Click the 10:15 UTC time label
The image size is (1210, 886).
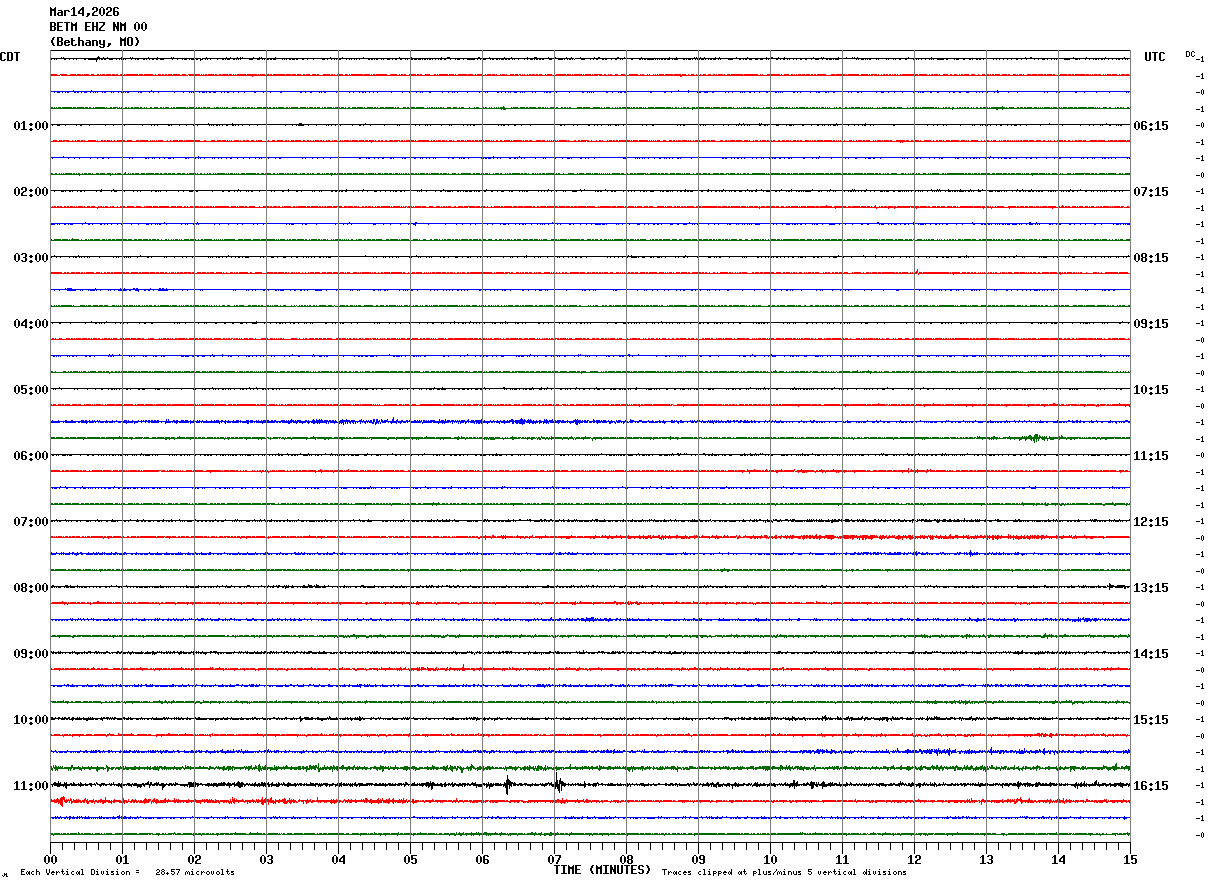(1150, 390)
